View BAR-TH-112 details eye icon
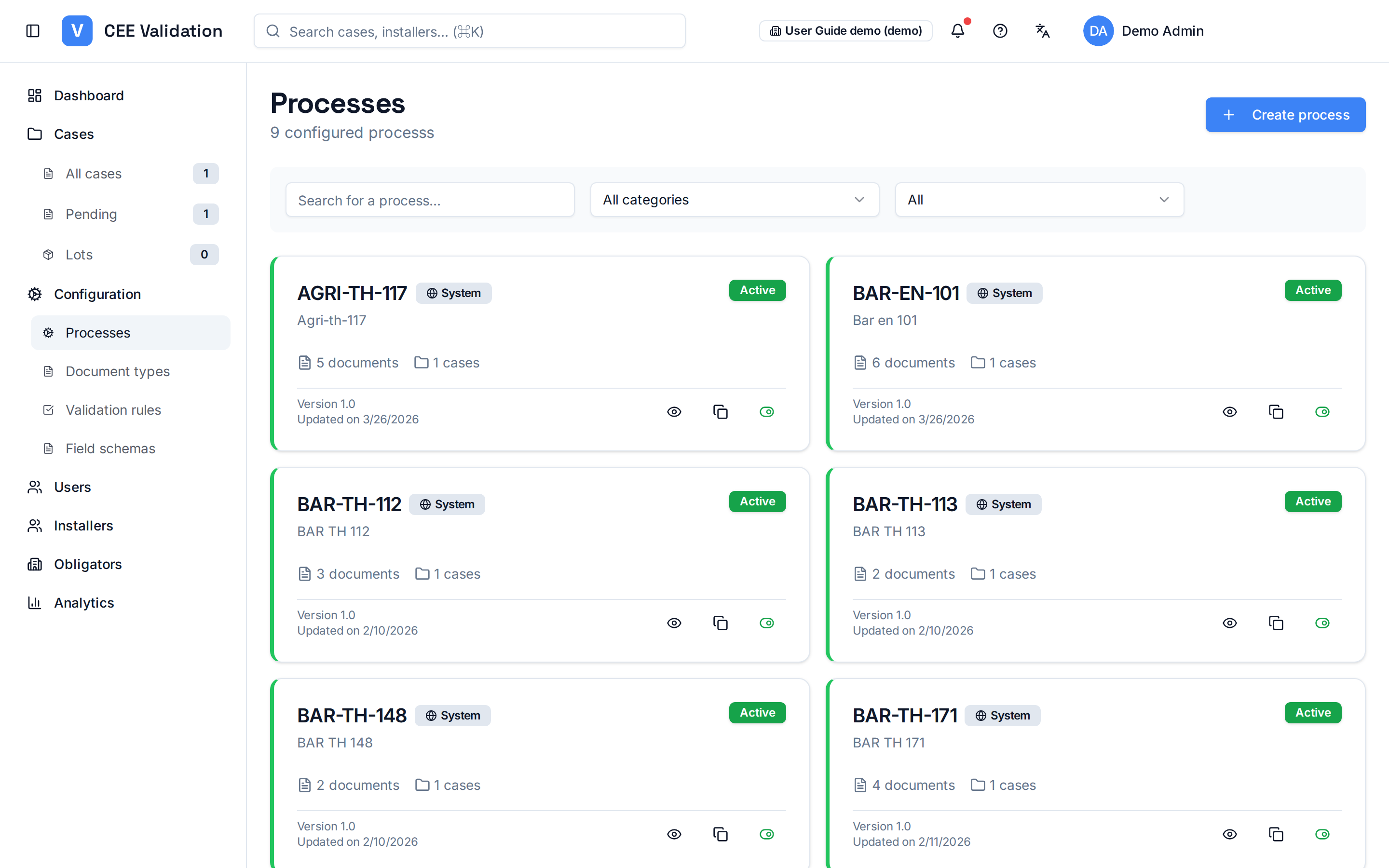Screen dimensions: 1389x868 click(674, 623)
